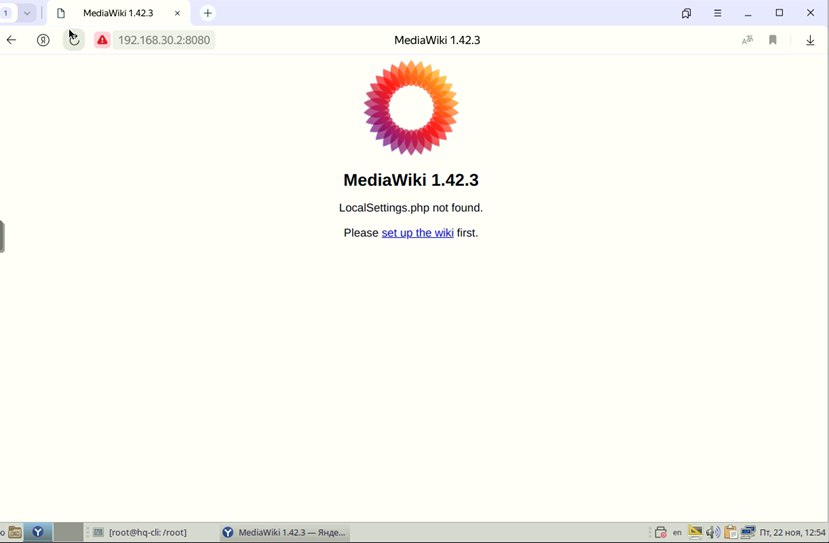
Task: Open the browser hamburger menu
Action: click(717, 13)
